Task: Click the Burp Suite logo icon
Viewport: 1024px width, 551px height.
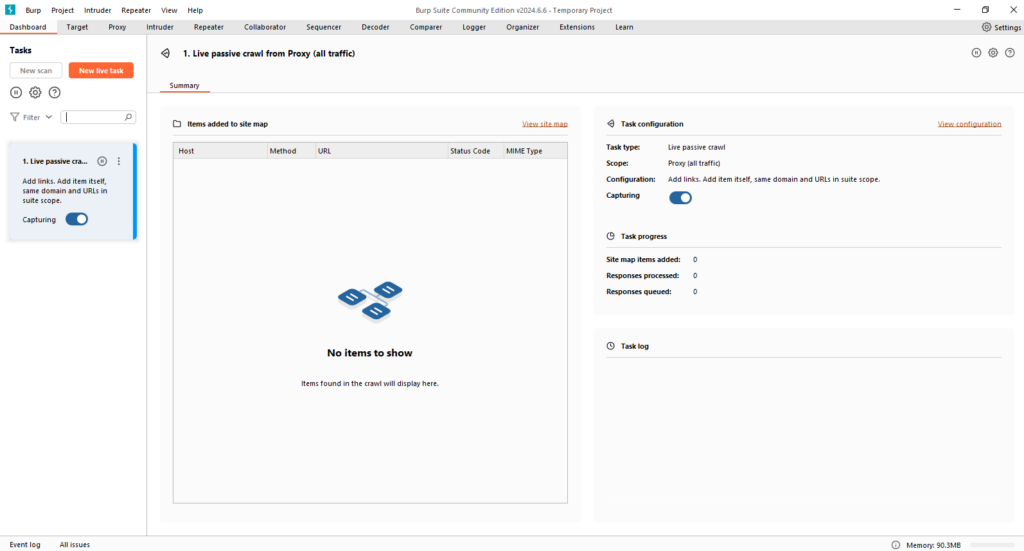Action: (10, 10)
